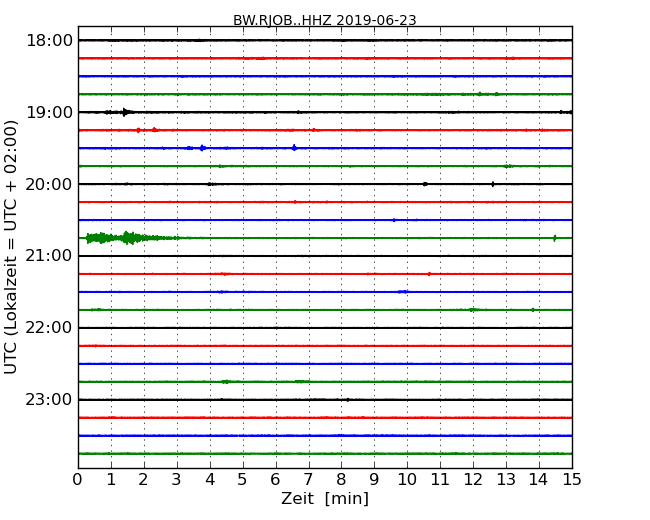Click the x-axis tick label 5

(243, 479)
